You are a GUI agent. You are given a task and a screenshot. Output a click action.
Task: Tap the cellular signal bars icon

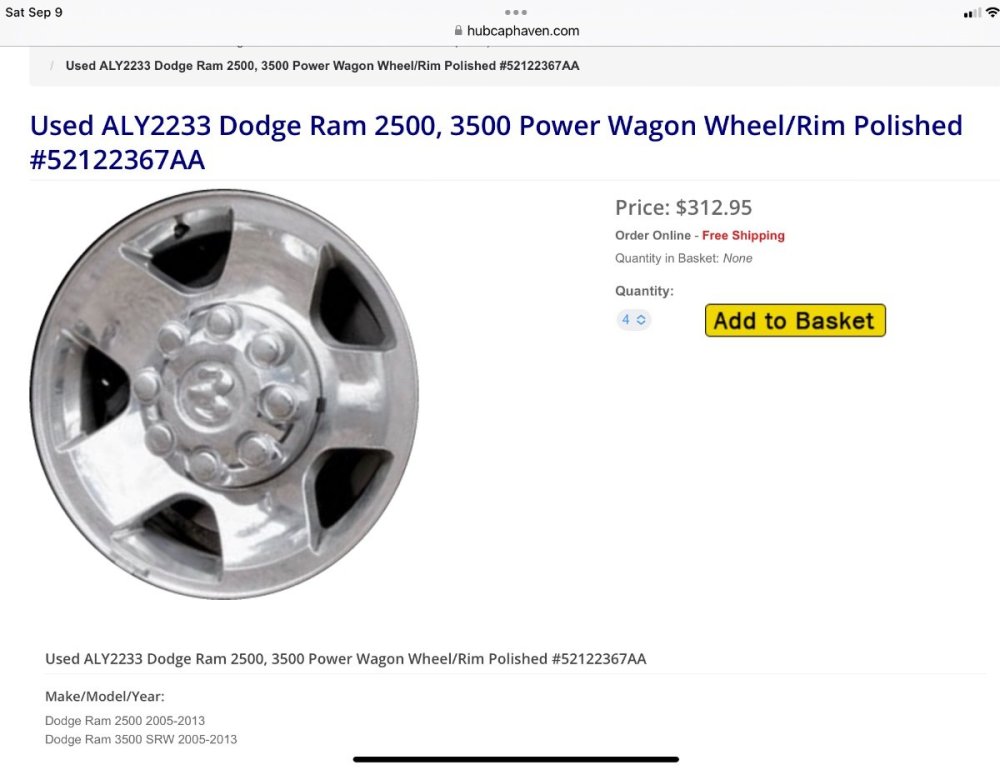point(972,13)
